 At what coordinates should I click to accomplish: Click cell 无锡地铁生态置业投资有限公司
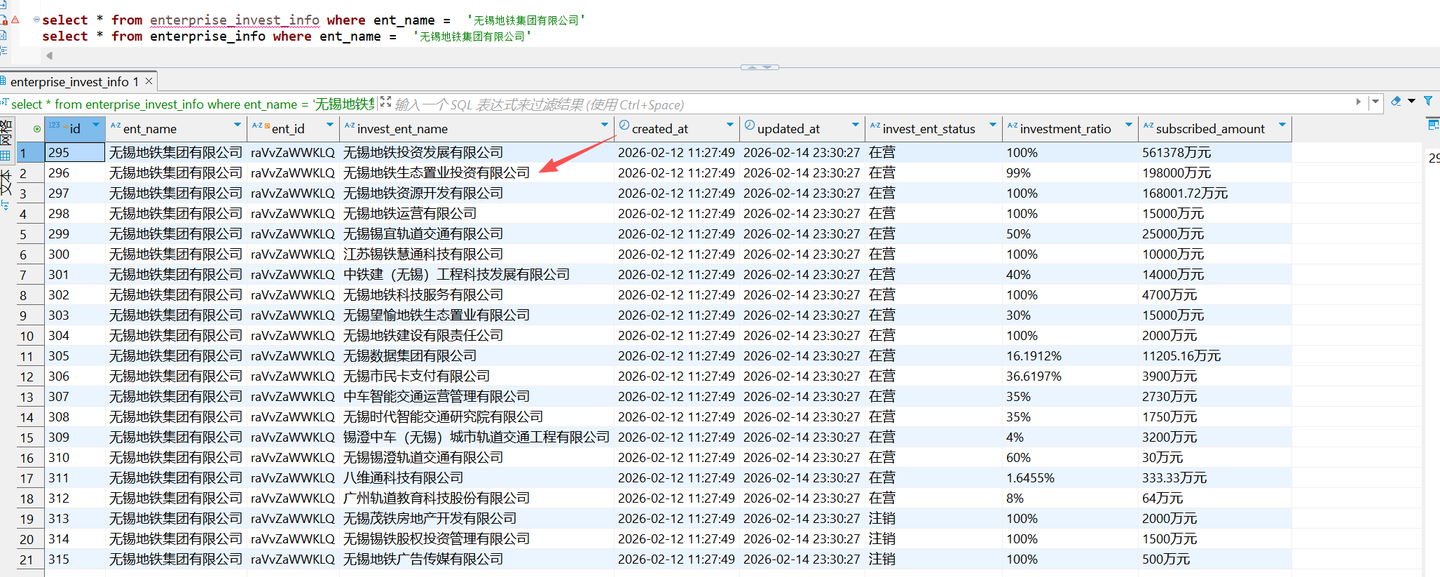point(477,173)
